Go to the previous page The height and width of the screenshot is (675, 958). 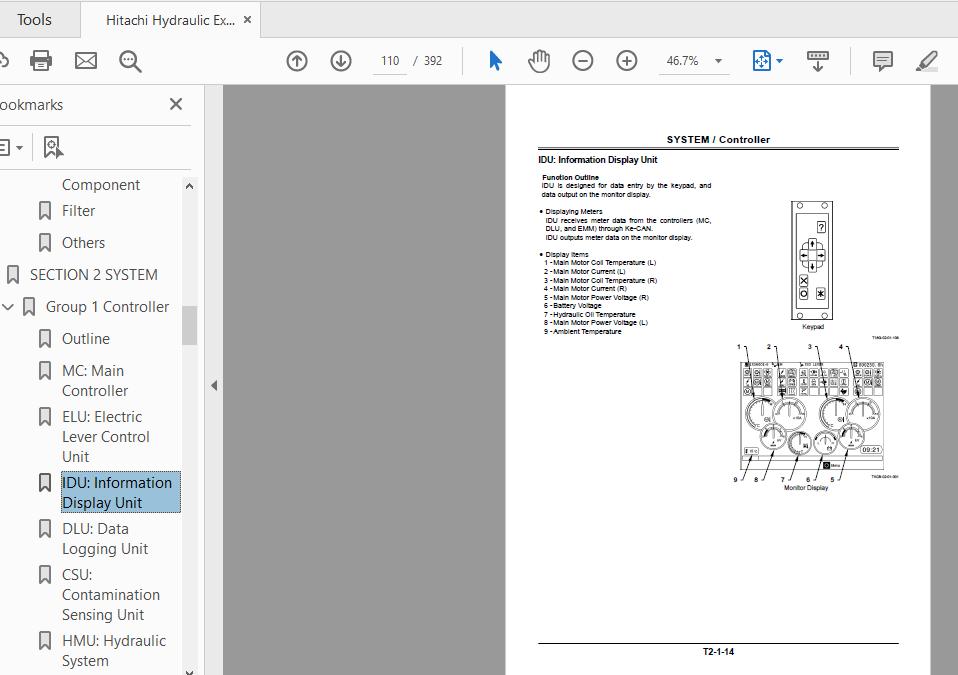tap(296, 60)
